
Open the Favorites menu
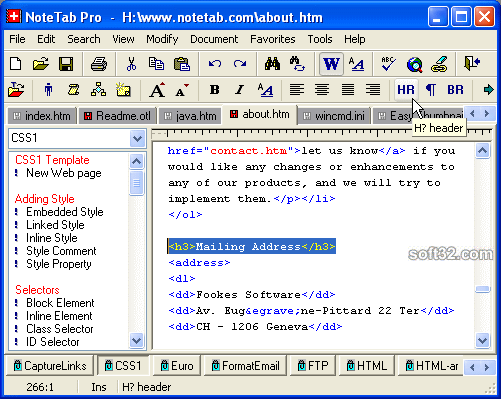click(x=273, y=39)
